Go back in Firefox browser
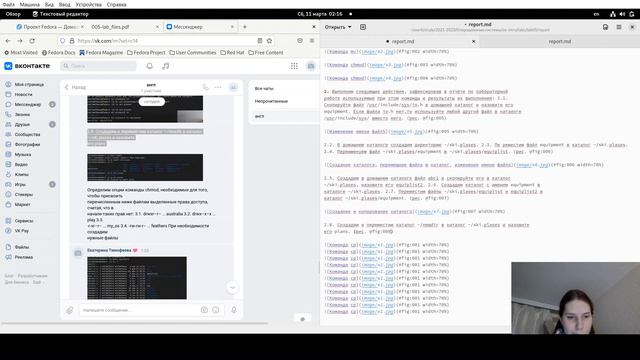This screenshot has width=640, height=360. 8,41
